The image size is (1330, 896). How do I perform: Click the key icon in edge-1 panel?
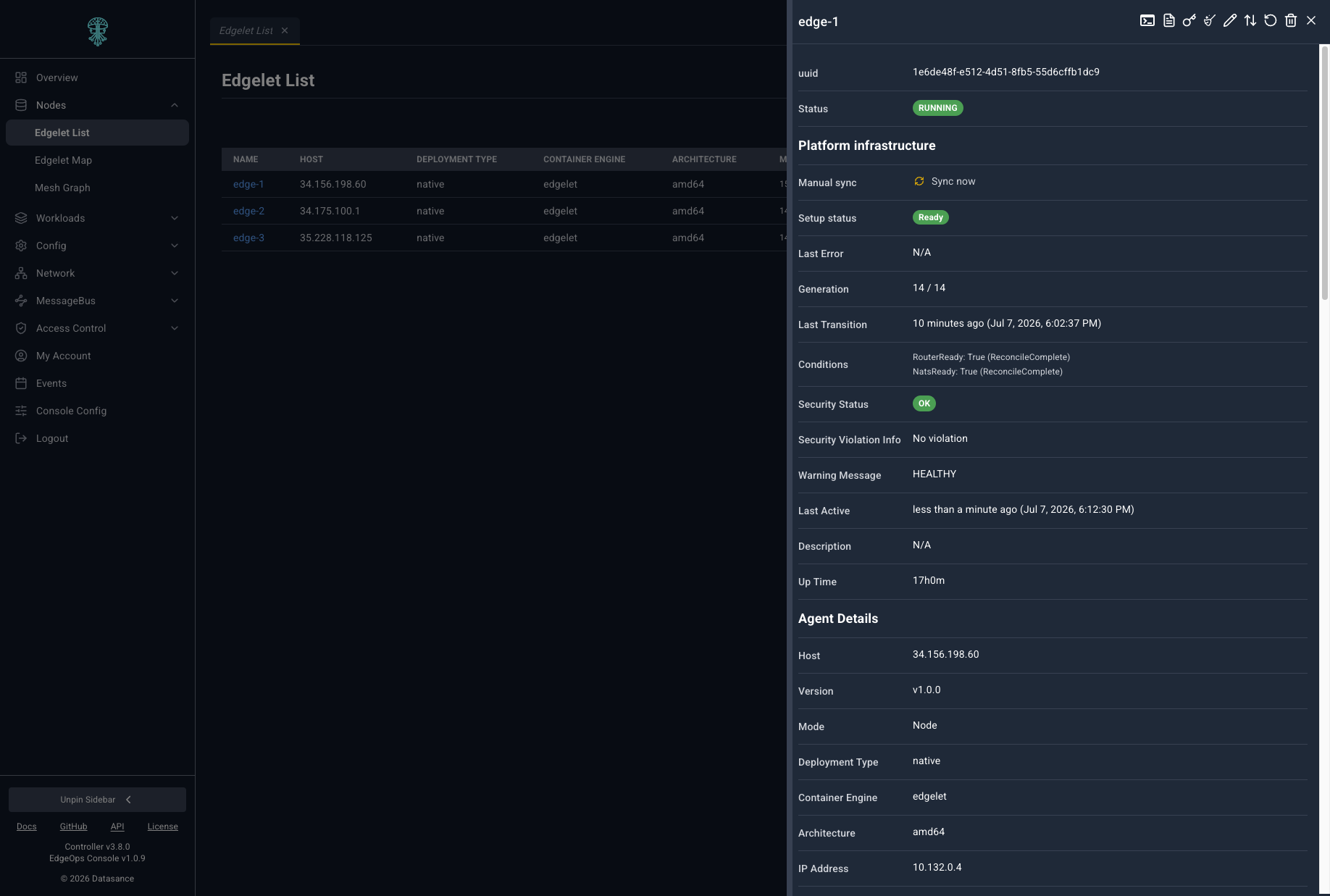(1189, 21)
